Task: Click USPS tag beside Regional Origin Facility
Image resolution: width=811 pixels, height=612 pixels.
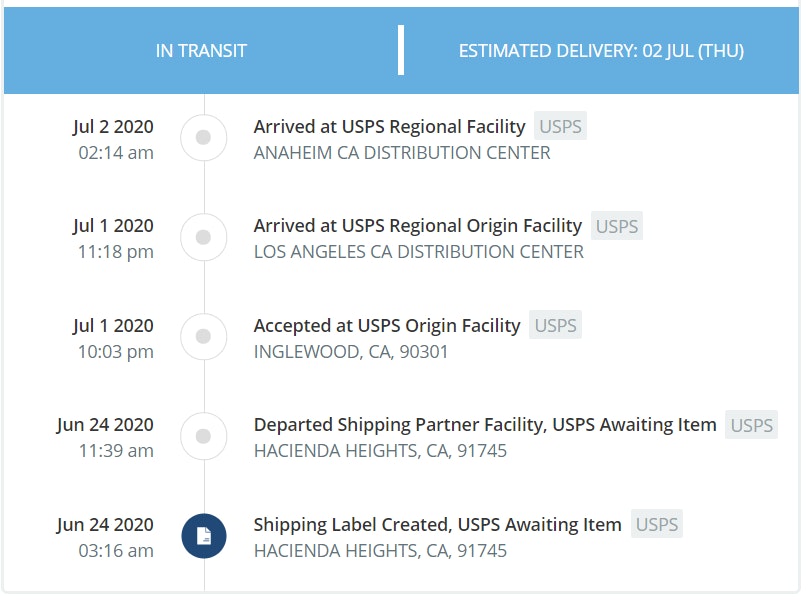Action: coord(616,226)
